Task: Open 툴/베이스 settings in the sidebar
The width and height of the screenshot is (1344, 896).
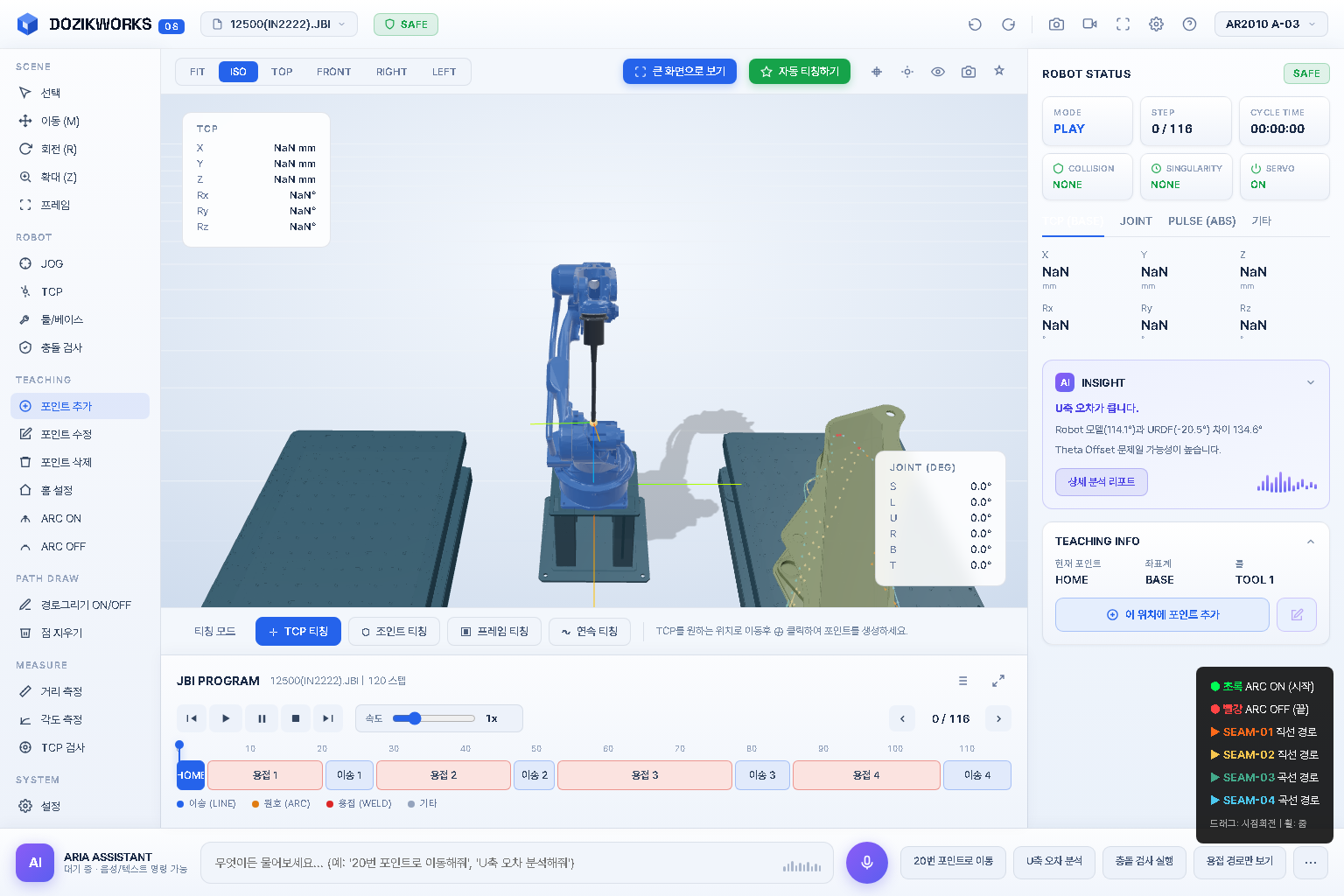Action: point(80,319)
